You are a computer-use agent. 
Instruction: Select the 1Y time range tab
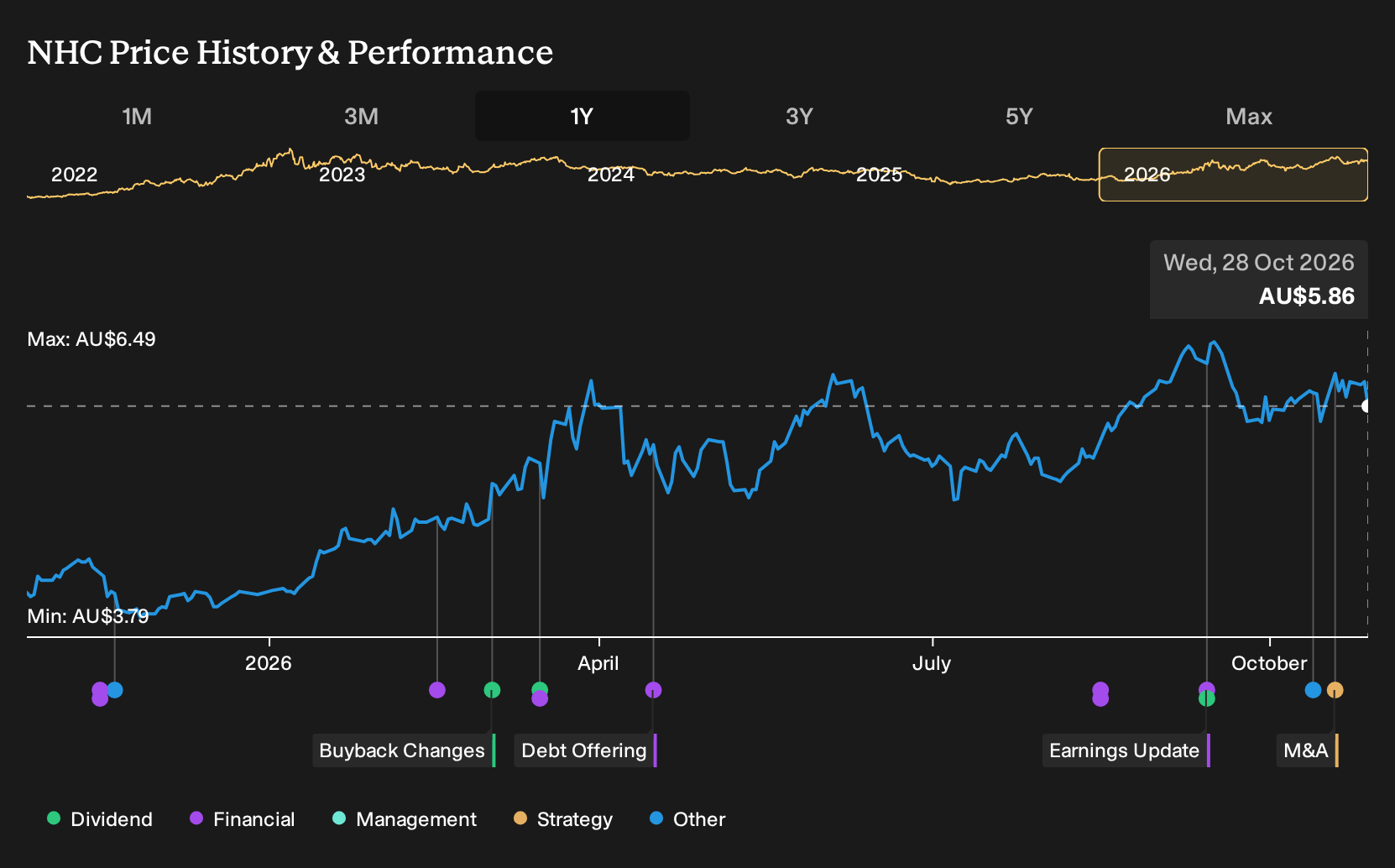(x=582, y=117)
